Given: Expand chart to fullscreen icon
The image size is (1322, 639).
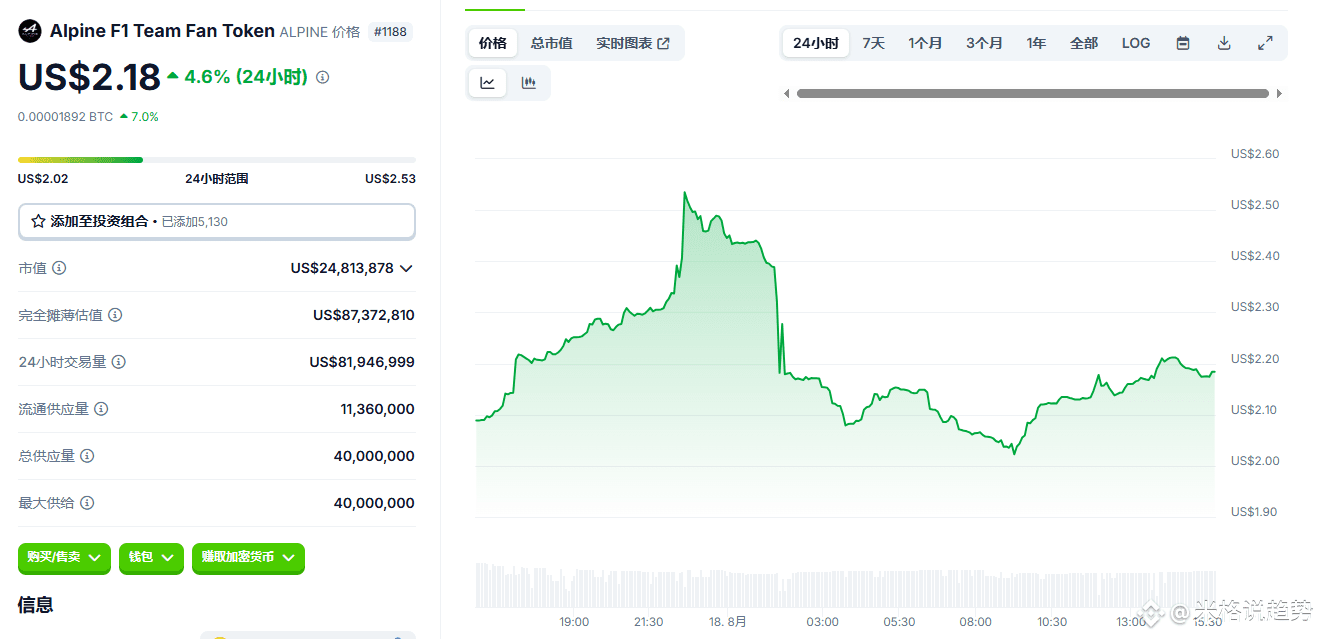Looking at the screenshot, I should coord(1265,43).
